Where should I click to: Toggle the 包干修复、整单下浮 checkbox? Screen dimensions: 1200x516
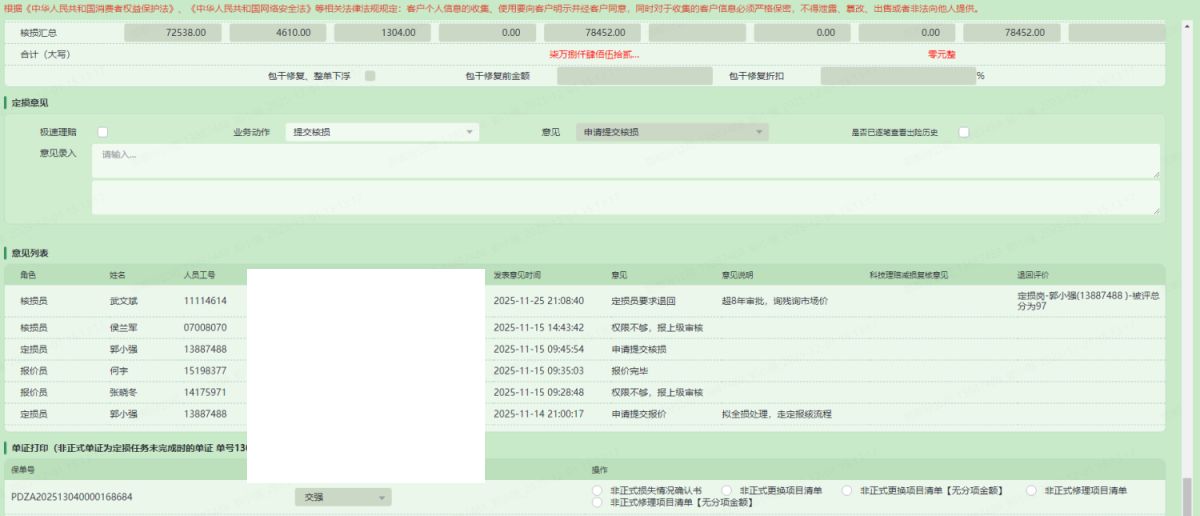pos(370,76)
